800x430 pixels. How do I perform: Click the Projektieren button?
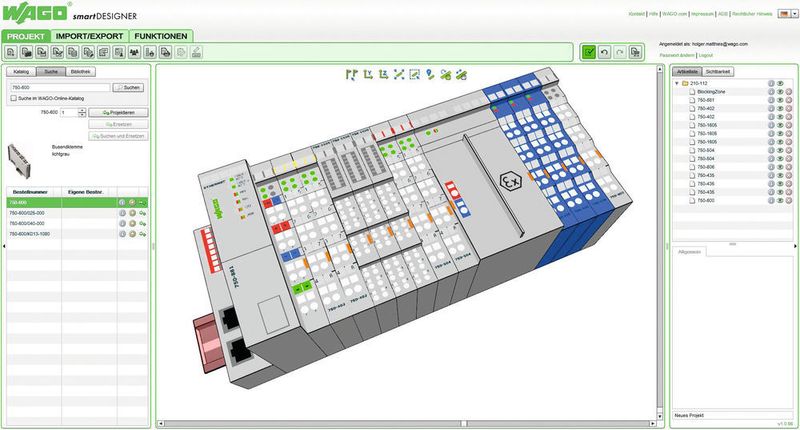coord(118,112)
